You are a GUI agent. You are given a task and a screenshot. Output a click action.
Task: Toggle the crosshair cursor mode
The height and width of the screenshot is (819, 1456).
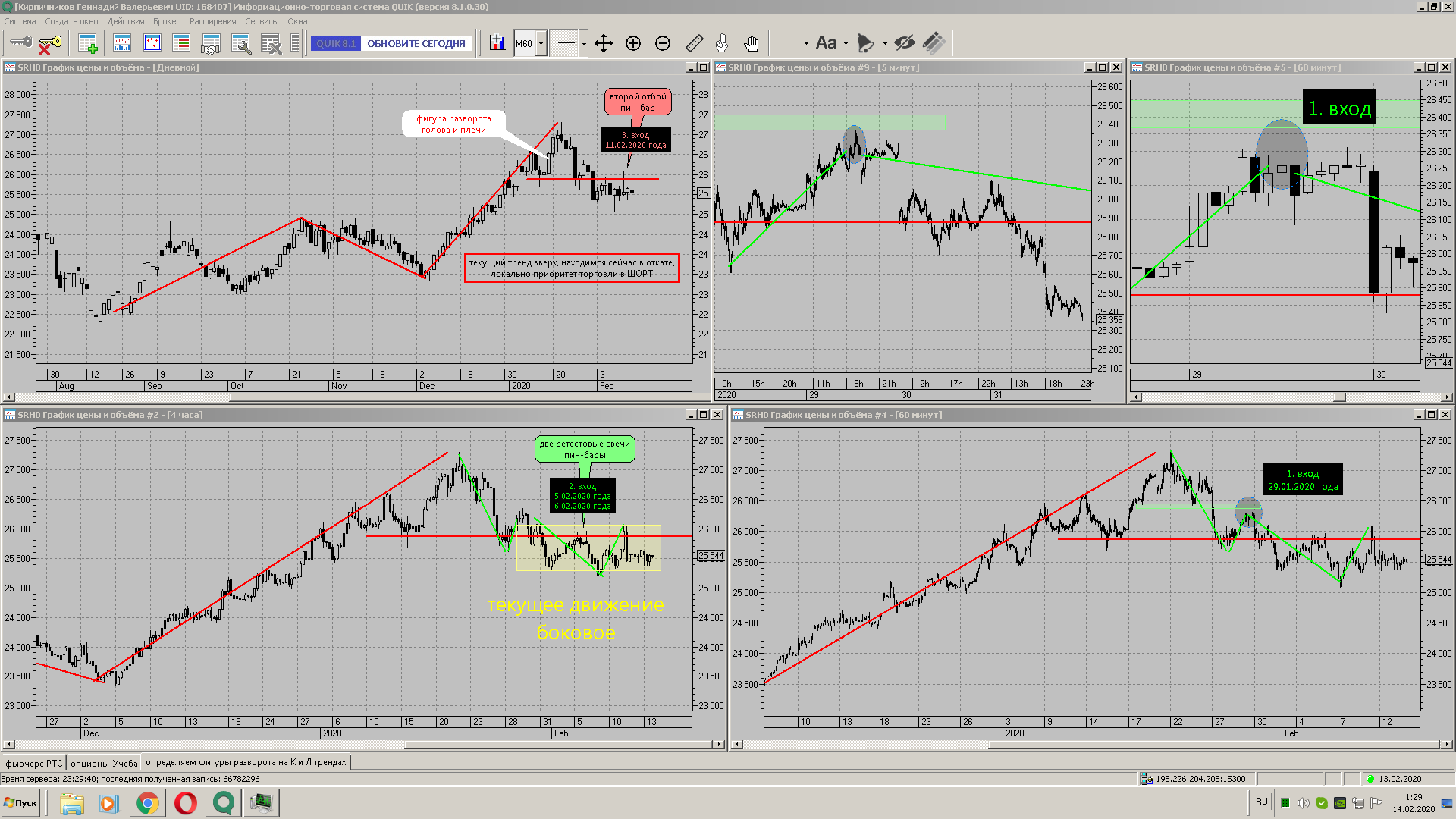pyautogui.click(x=566, y=43)
